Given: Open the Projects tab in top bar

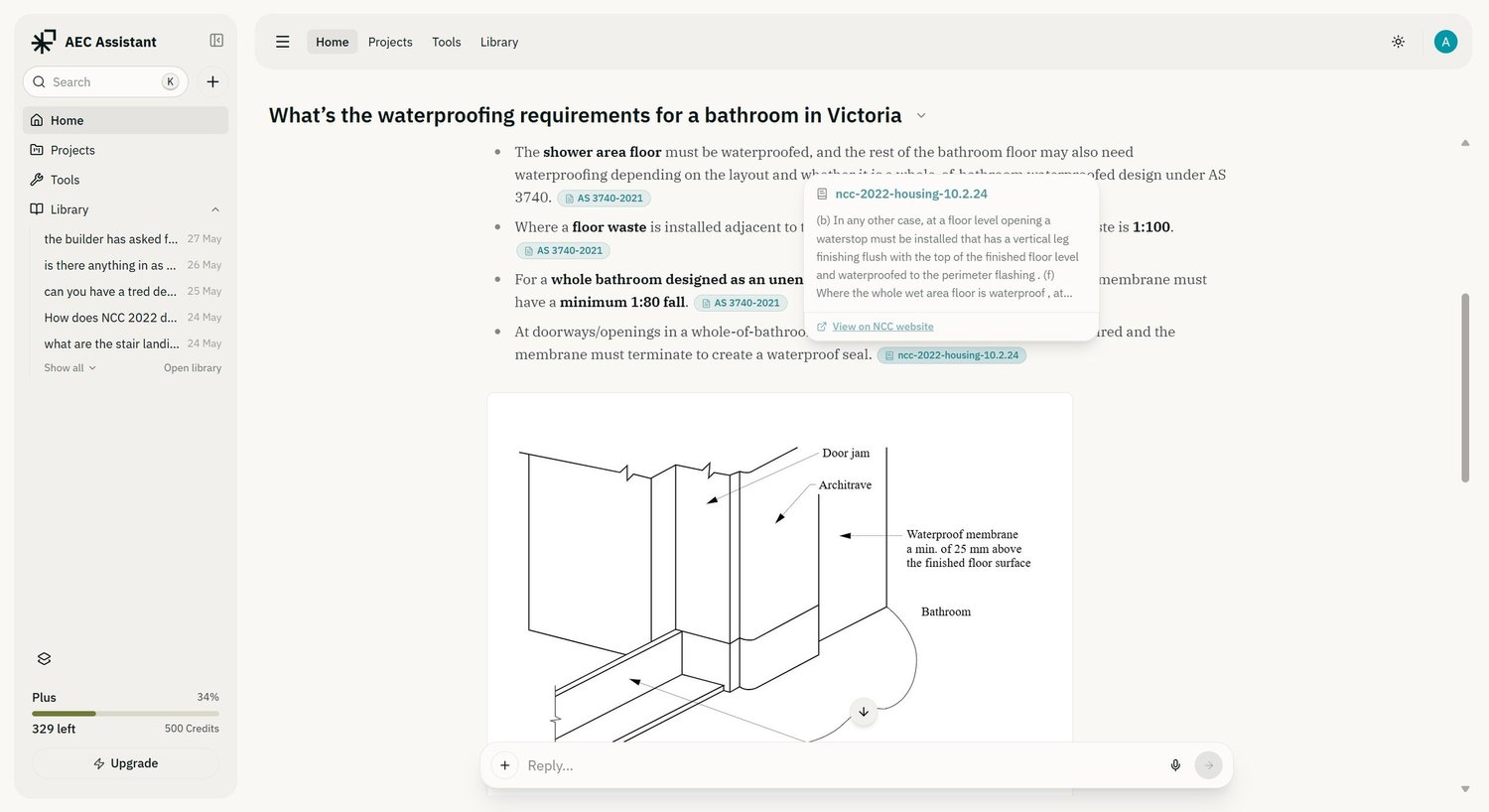Looking at the screenshot, I should point(390,42).
